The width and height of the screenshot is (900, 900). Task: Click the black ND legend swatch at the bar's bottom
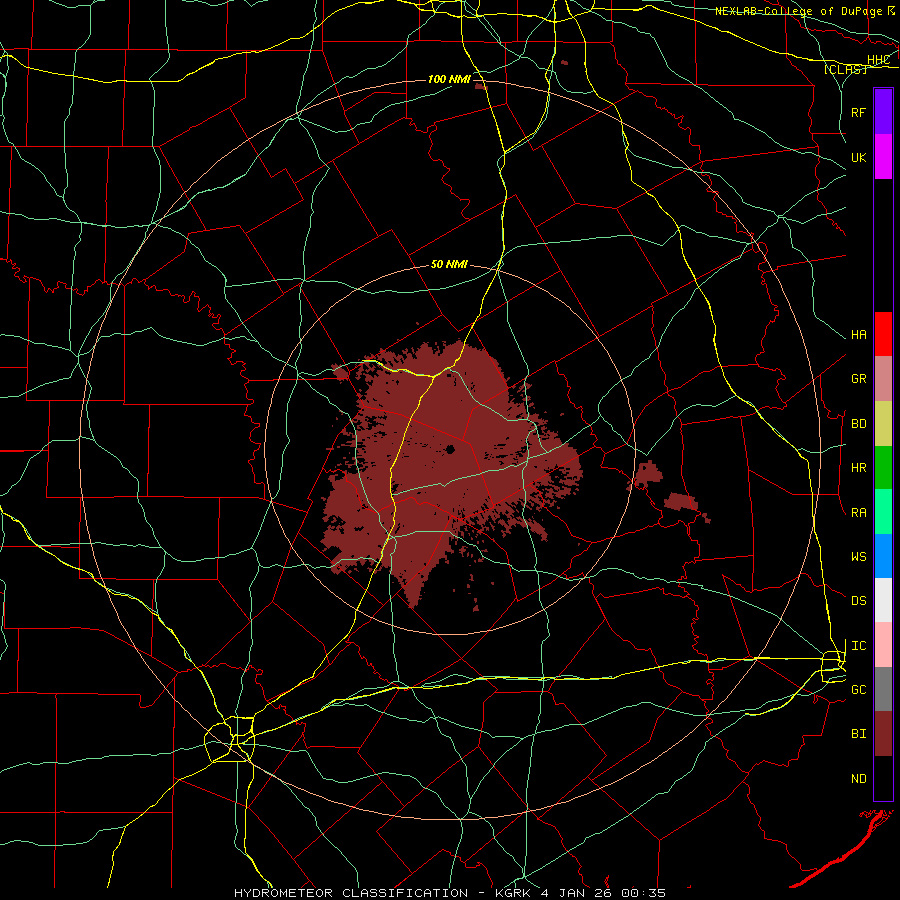pyautogui.click(x=883, y=778)
